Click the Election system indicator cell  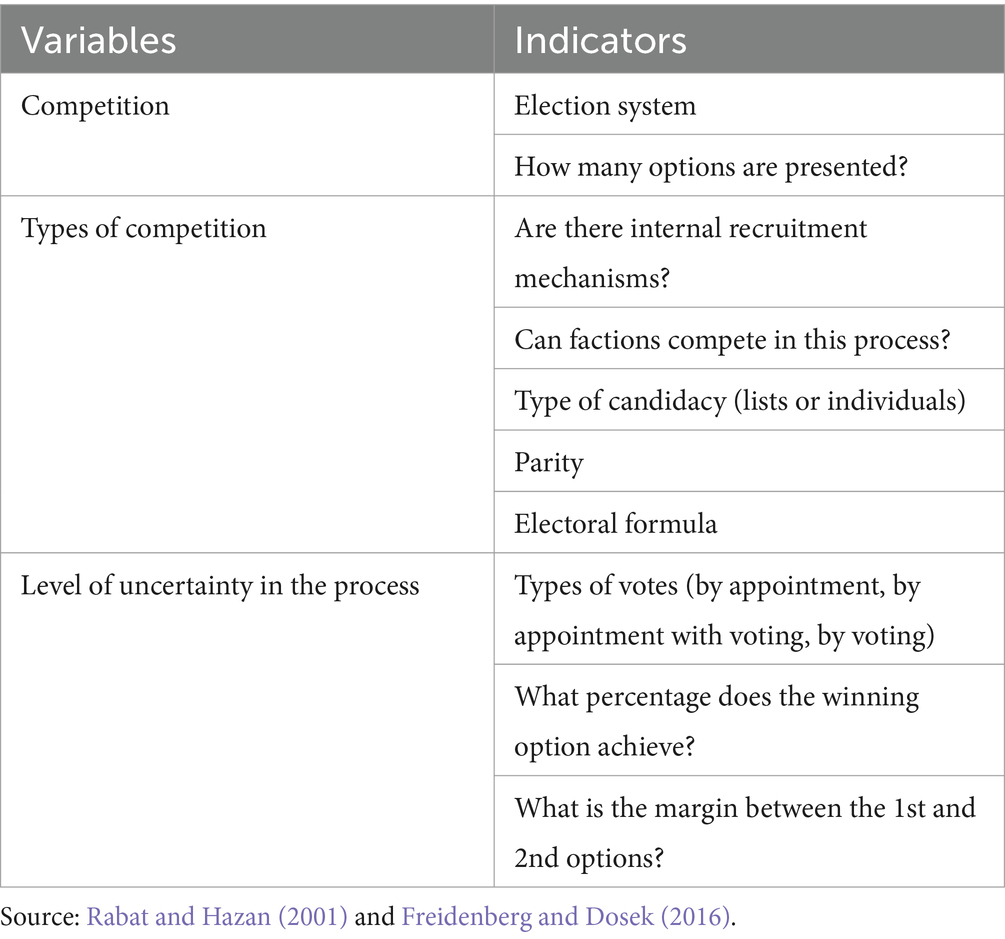(749, 104)
